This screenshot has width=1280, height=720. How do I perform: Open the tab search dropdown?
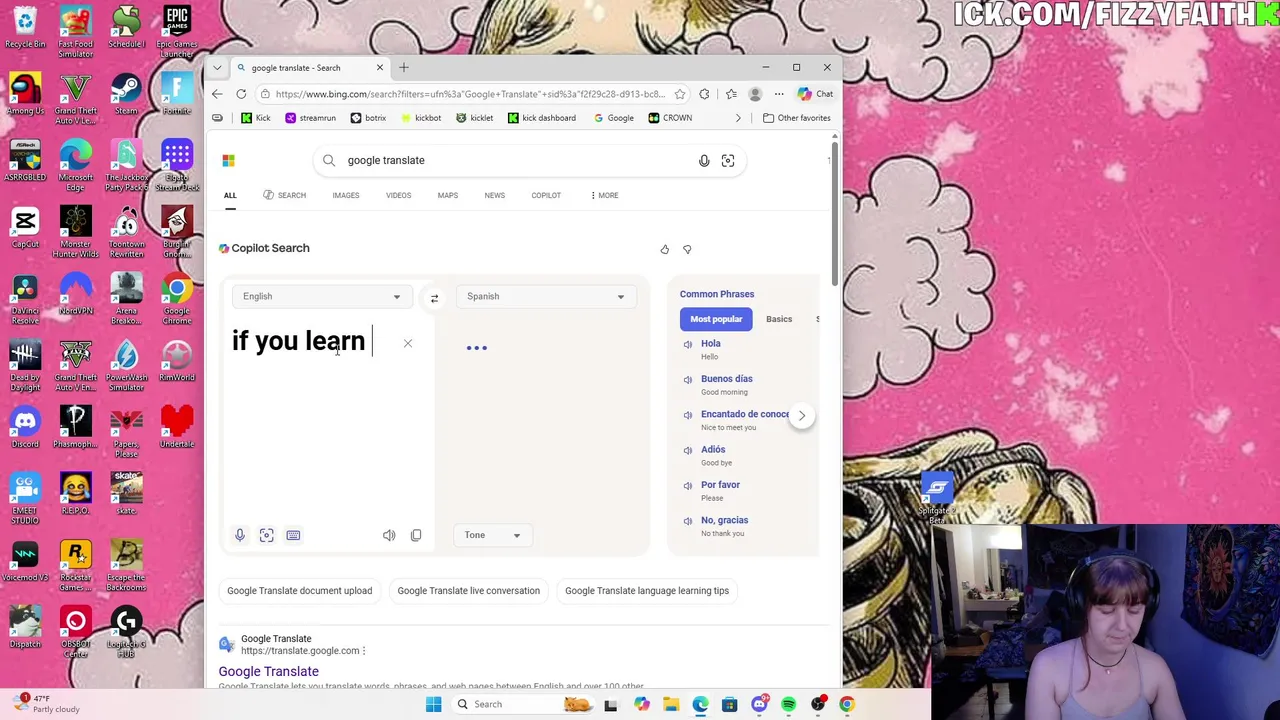pyautogui.click(x=217, y=68)
